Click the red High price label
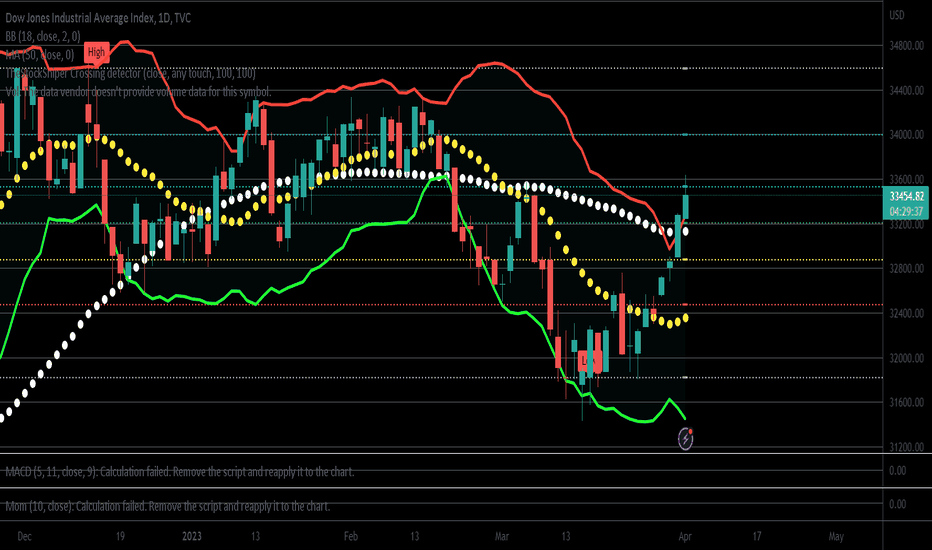The image size is (932, 550). pos(96,52)
